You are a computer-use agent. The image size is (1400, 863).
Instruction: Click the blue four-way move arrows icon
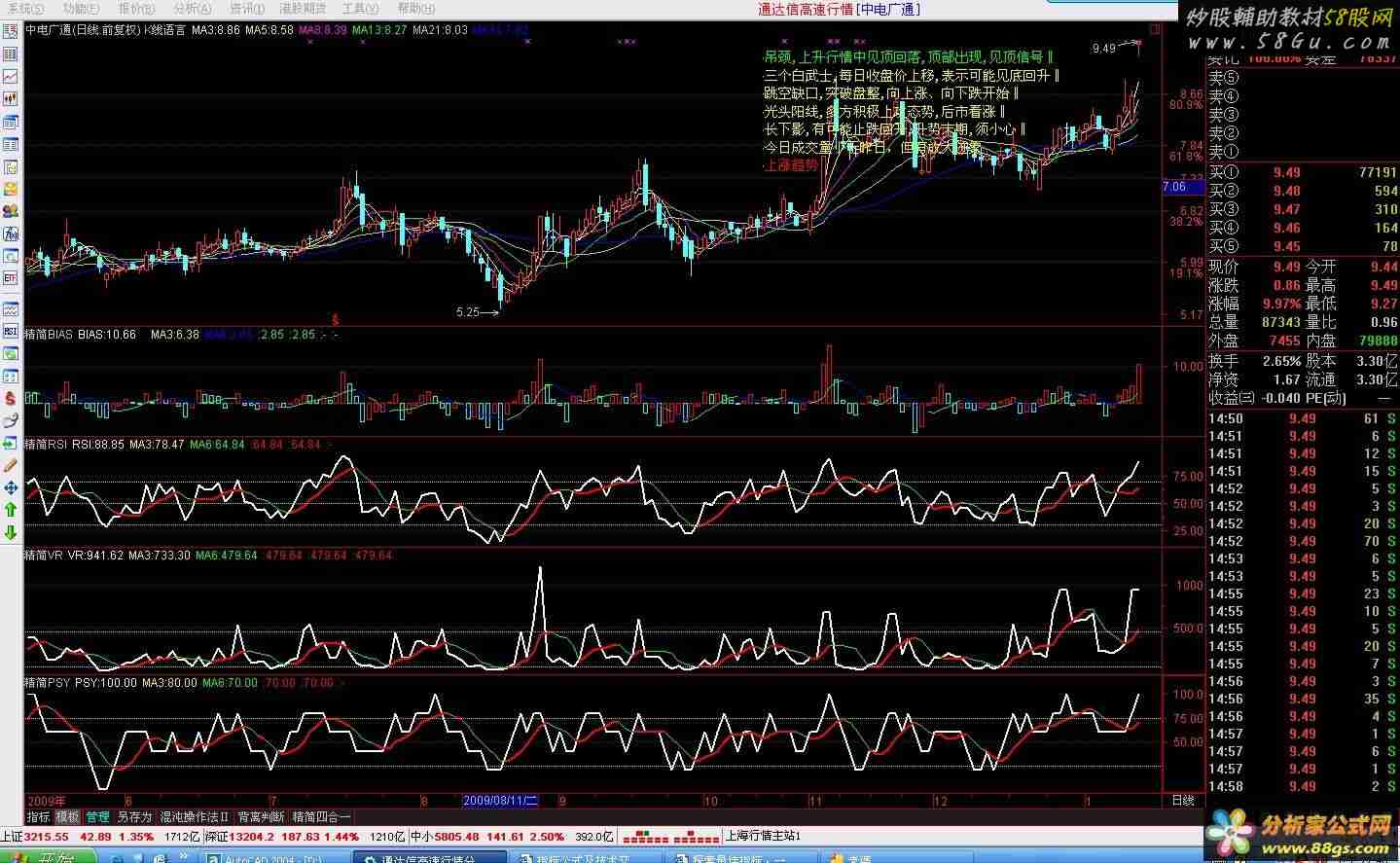pos(11,487)
